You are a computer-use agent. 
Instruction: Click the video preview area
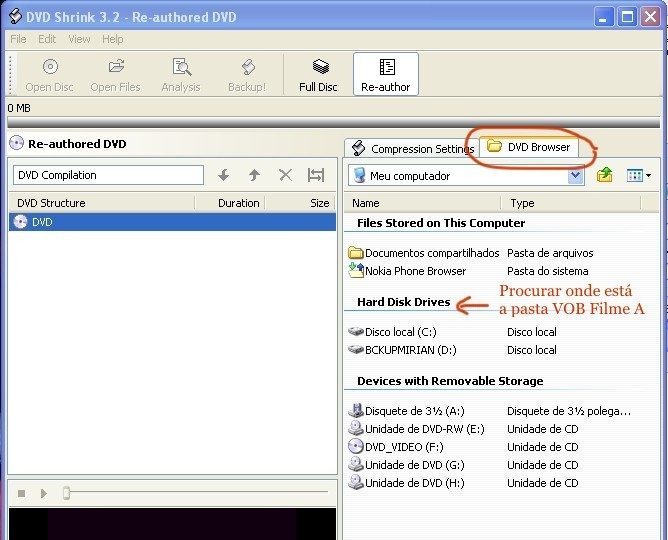172,523
